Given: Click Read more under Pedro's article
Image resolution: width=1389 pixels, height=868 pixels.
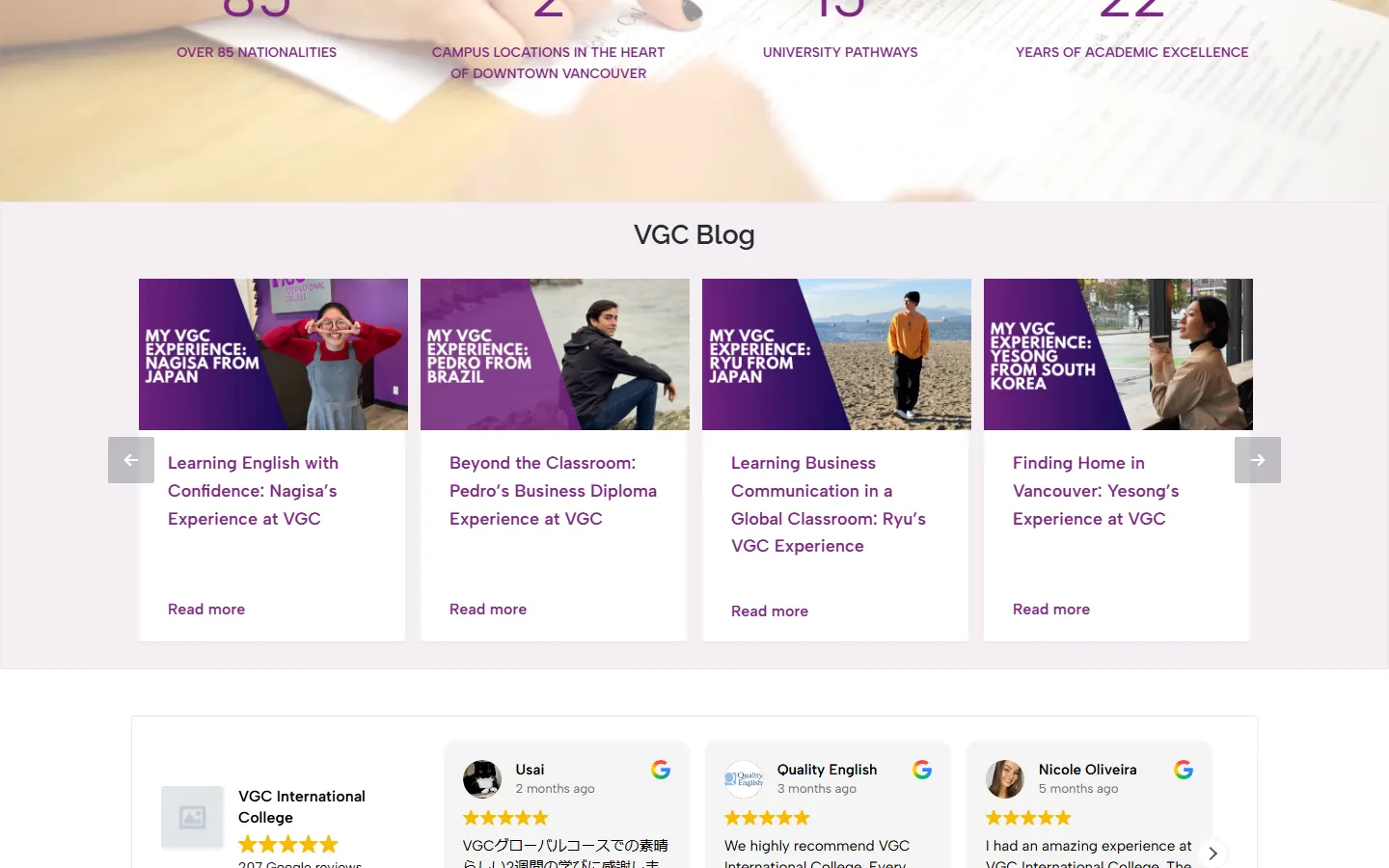Looking at the screenshot, I should click(488, 610).
